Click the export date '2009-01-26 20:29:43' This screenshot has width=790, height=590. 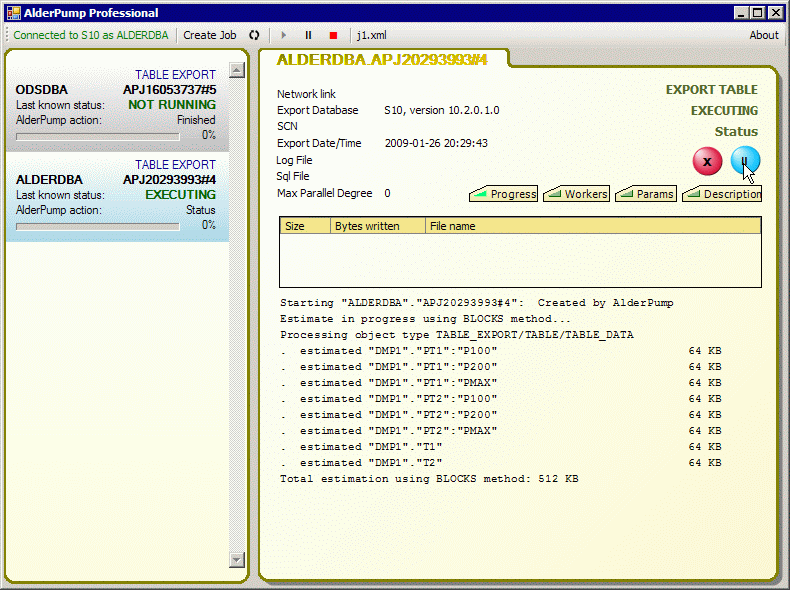pos(436,143)
